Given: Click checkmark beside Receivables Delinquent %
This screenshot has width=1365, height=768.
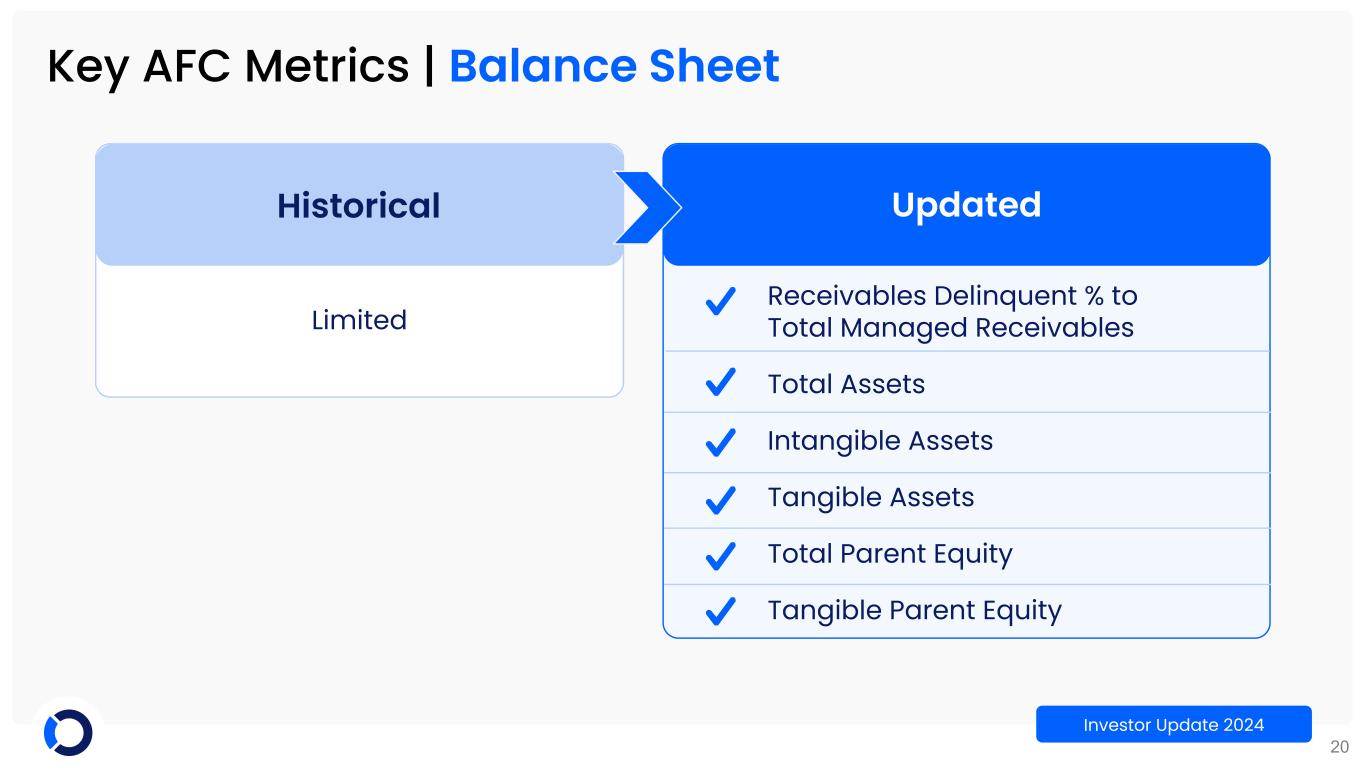Looking at the screenshot, I should tap(721, 301).
